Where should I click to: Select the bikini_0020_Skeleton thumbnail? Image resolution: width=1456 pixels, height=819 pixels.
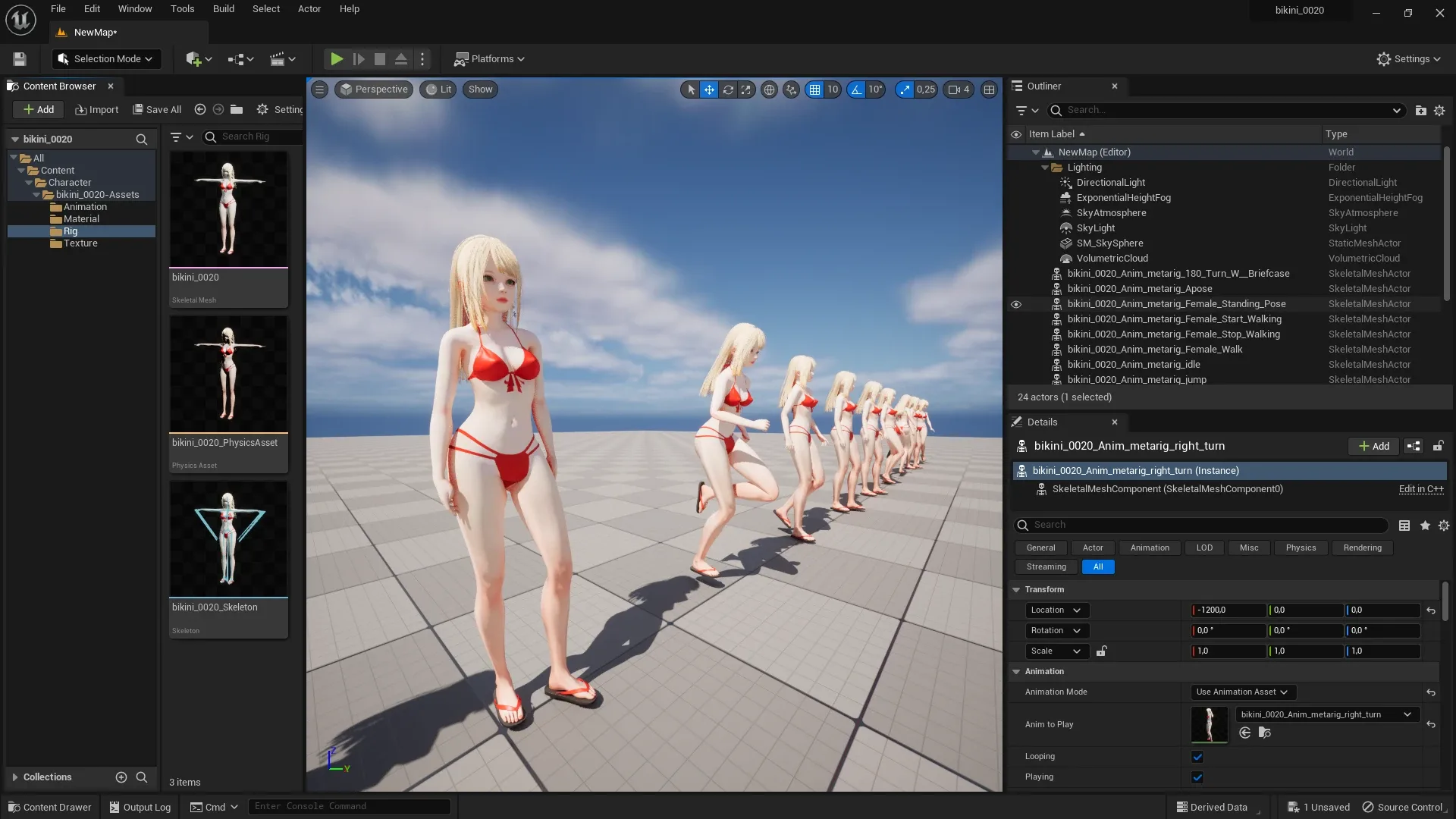point(228,538)
